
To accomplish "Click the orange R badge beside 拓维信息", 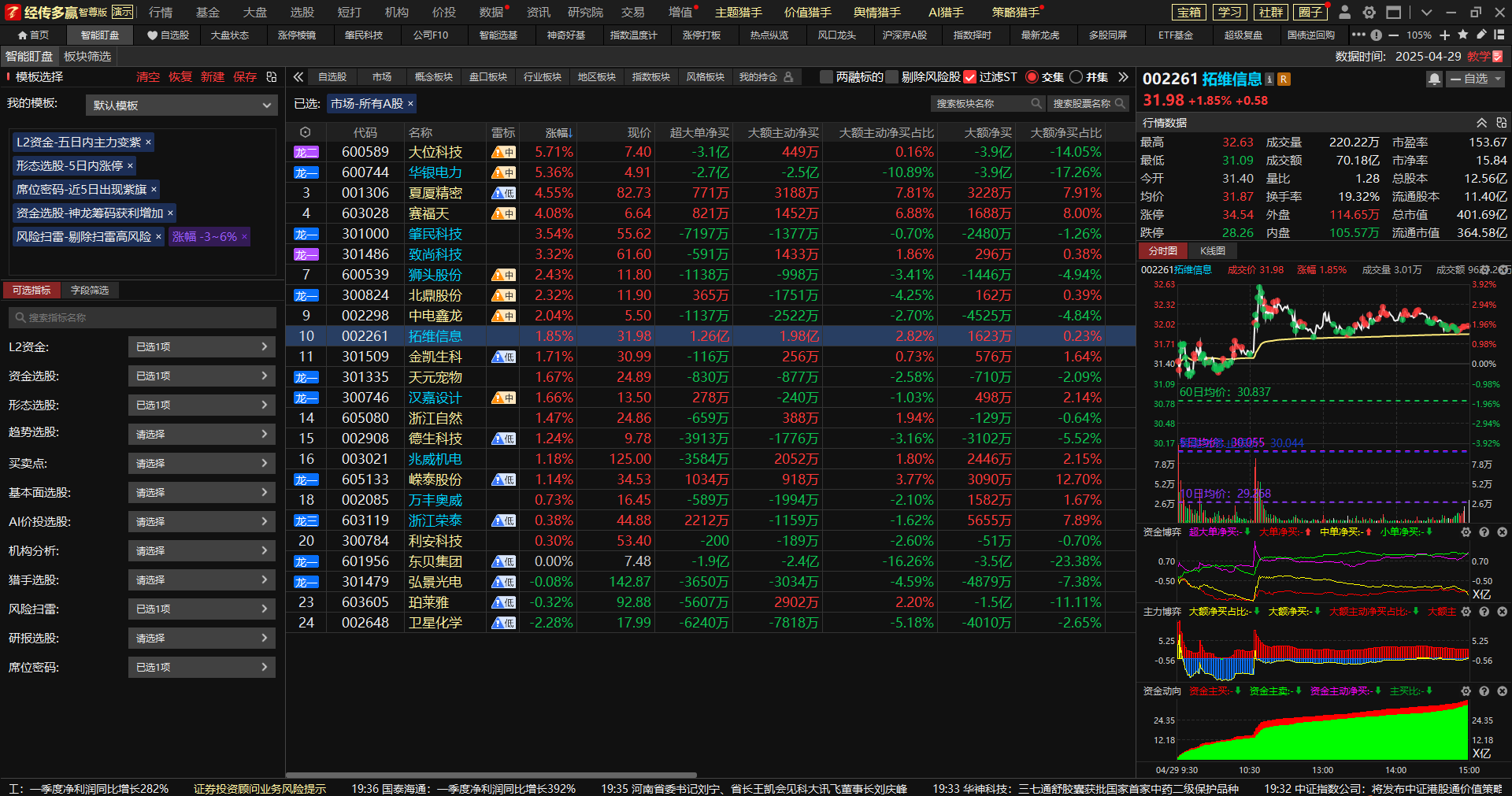I will tap(1284, 79).
